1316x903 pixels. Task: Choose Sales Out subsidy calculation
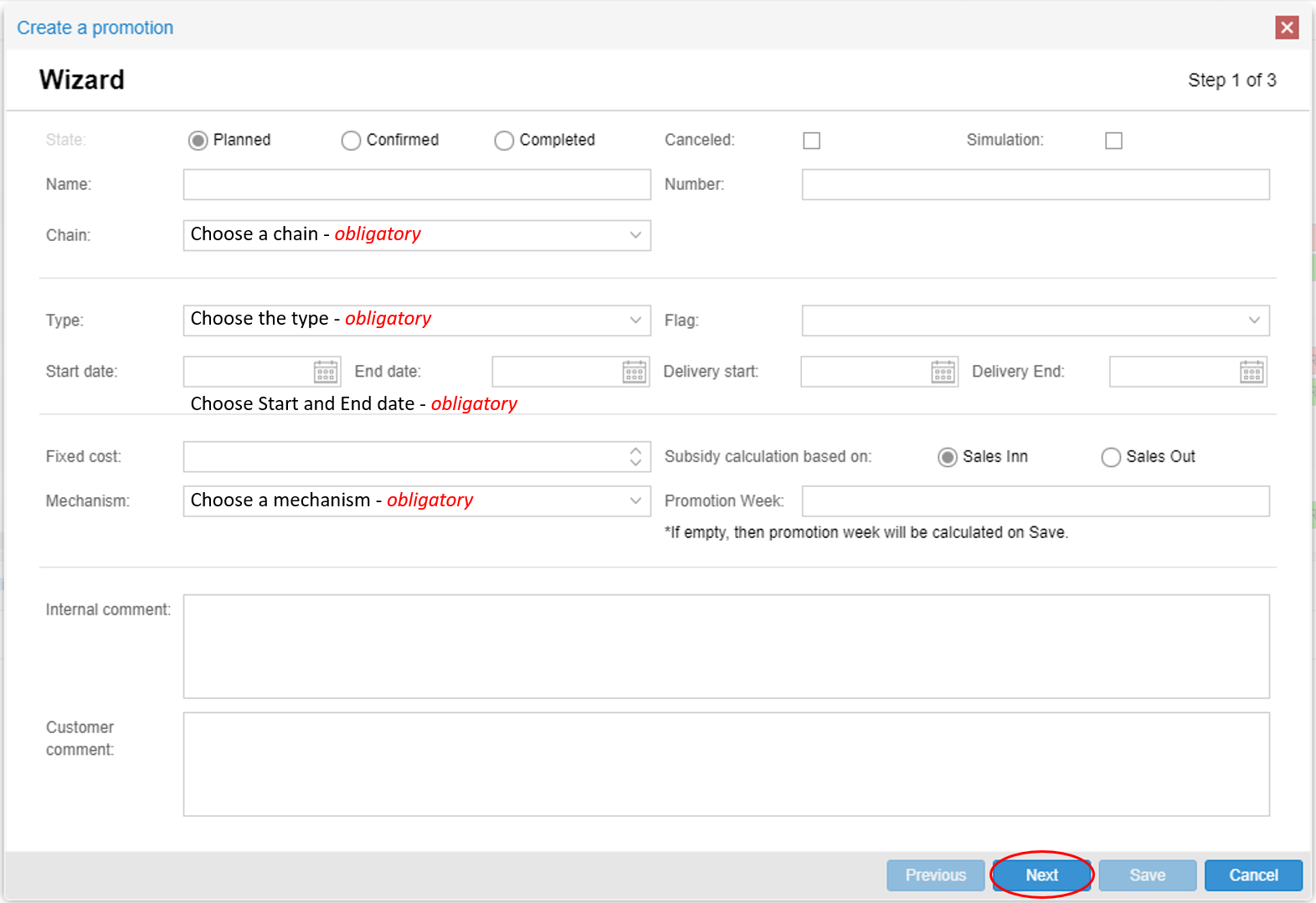pos(1111,457)
